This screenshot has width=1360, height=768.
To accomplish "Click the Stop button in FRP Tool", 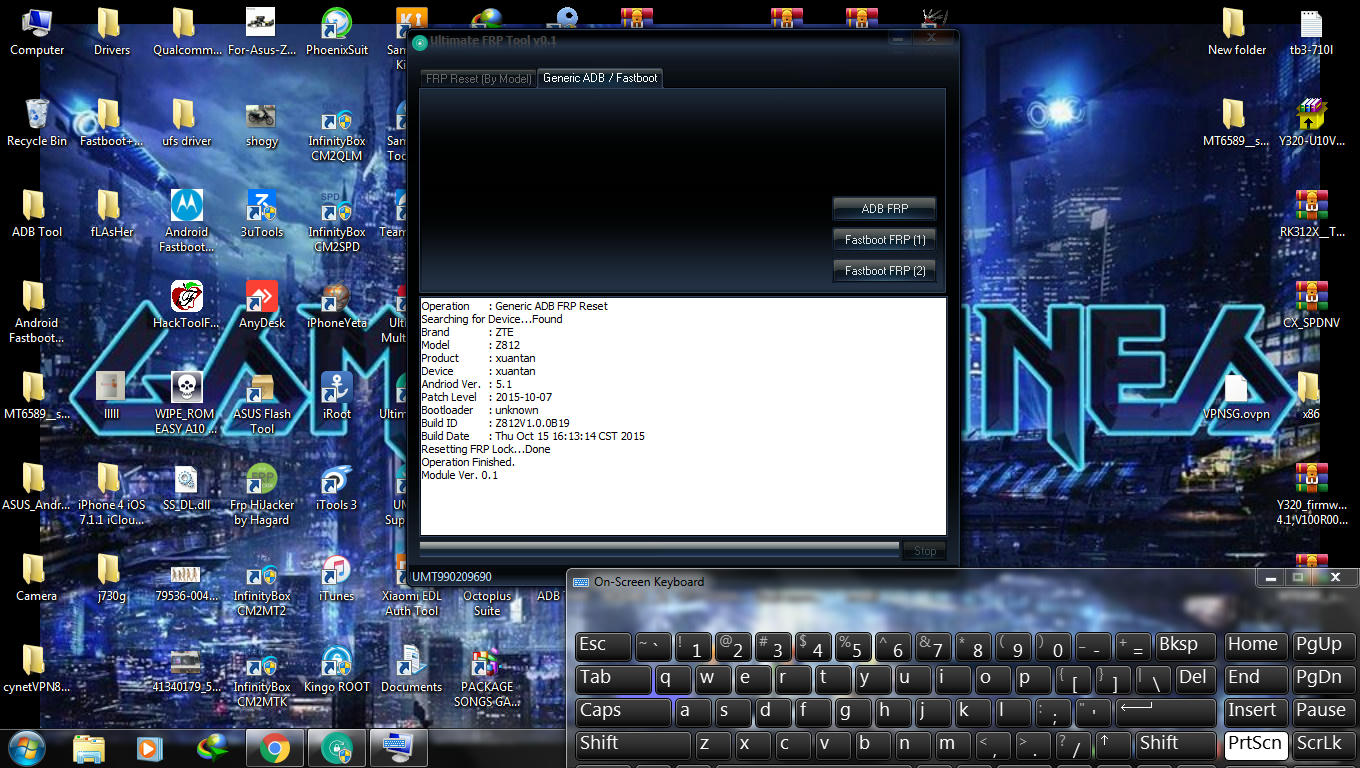I will (925, 551).
